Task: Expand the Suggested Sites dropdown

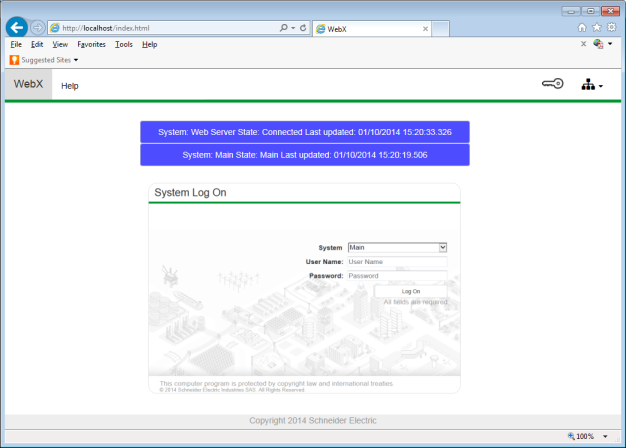Action: tap(44, 60)
